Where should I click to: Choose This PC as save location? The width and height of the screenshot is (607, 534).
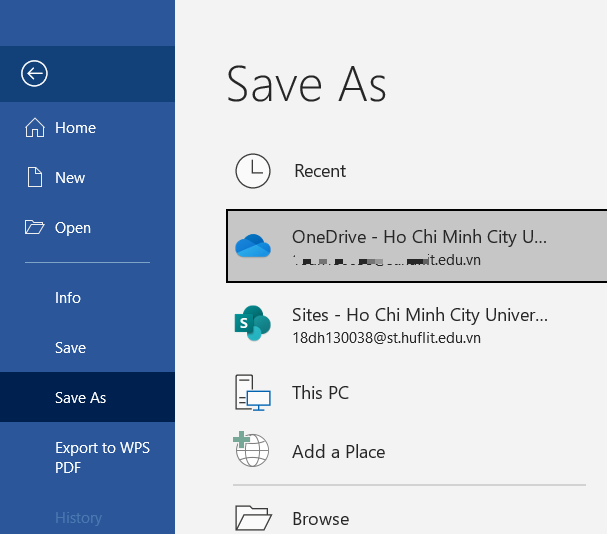coord(417,393)
